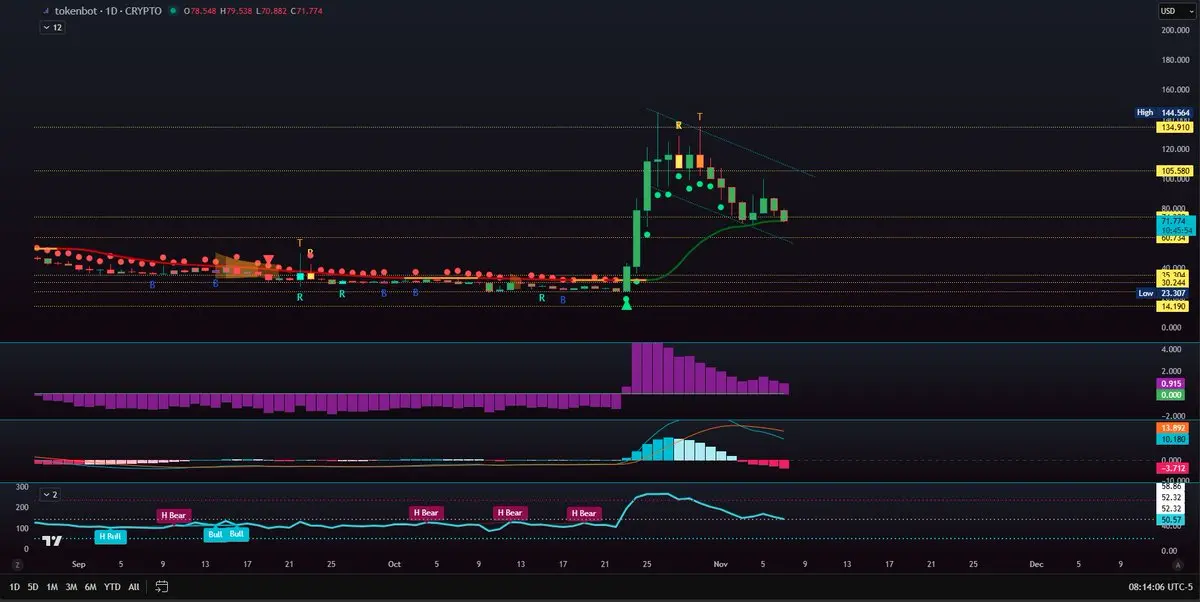
Task: Click the green market status dot
Action: [174, 10]
